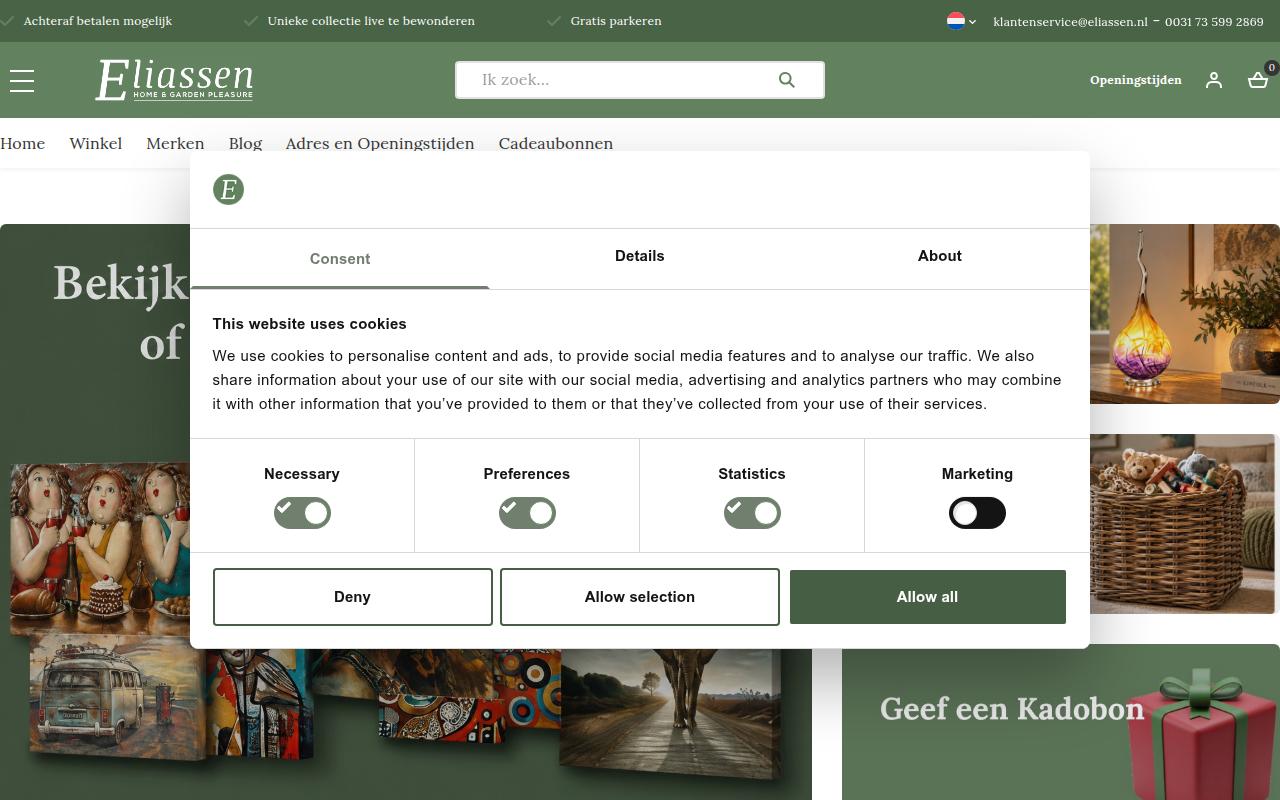Click the Allow selection button

640,597
